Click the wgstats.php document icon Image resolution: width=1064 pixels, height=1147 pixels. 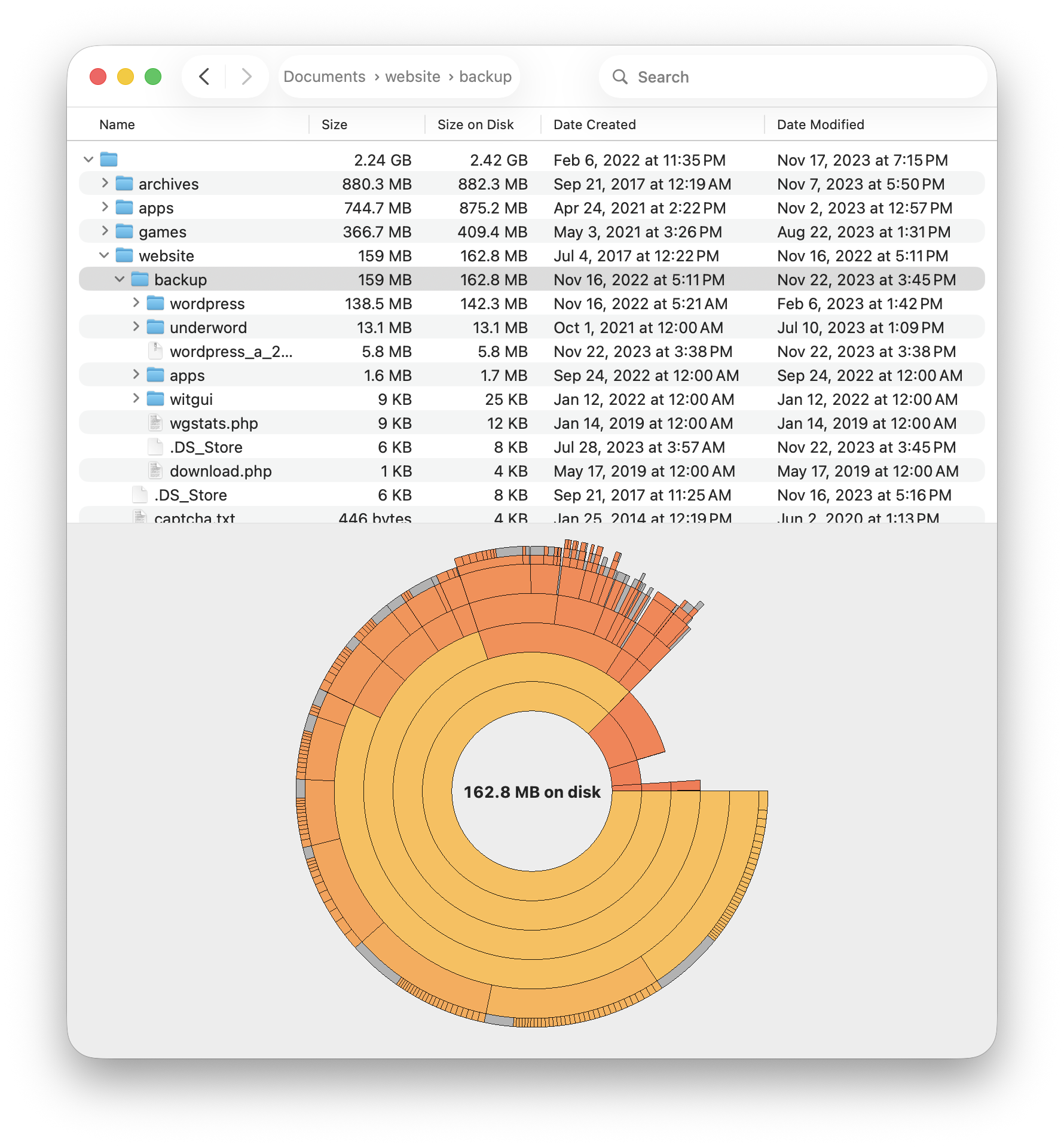pos(157,423)
